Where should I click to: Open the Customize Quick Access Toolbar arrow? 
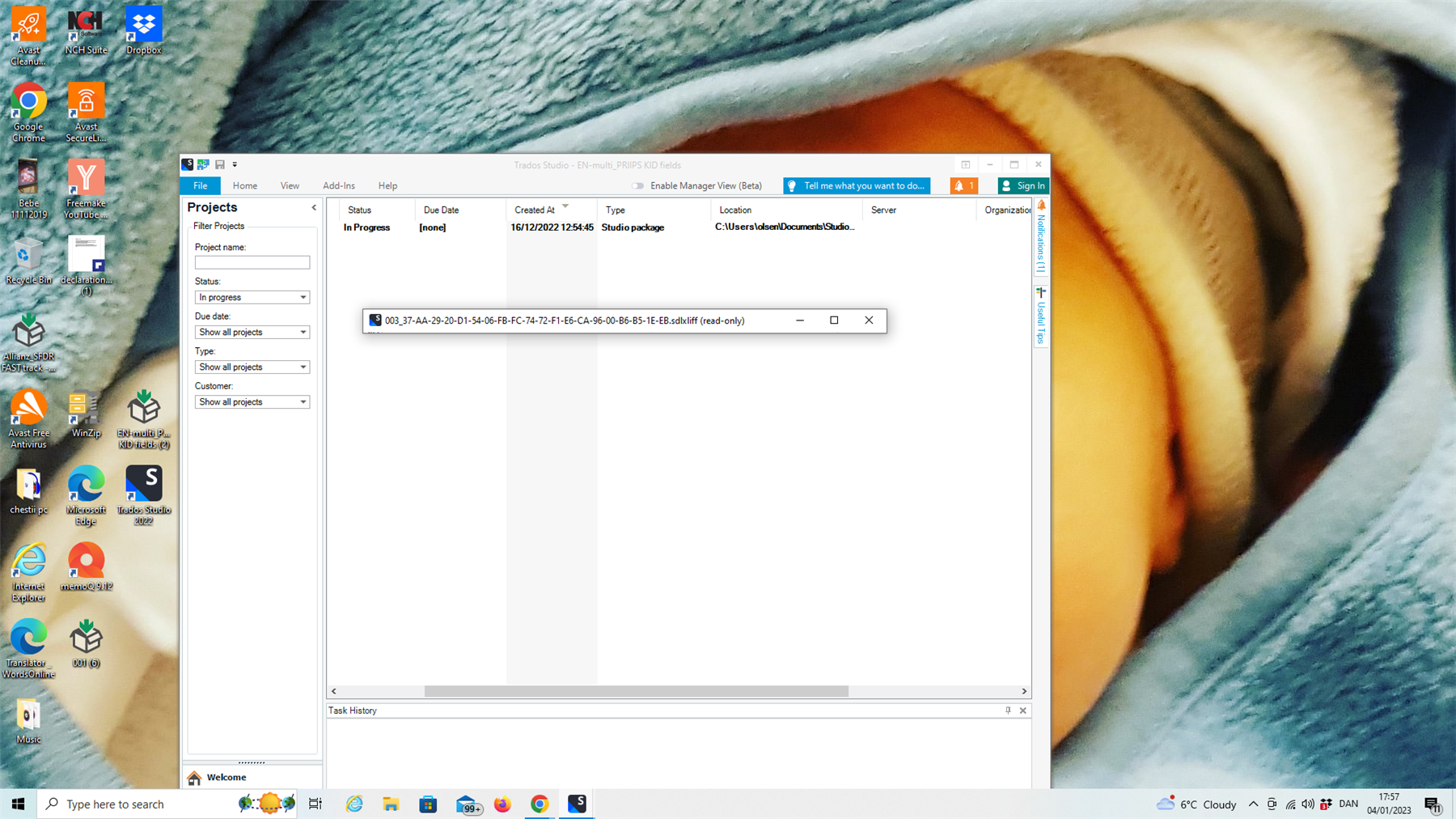235,164
